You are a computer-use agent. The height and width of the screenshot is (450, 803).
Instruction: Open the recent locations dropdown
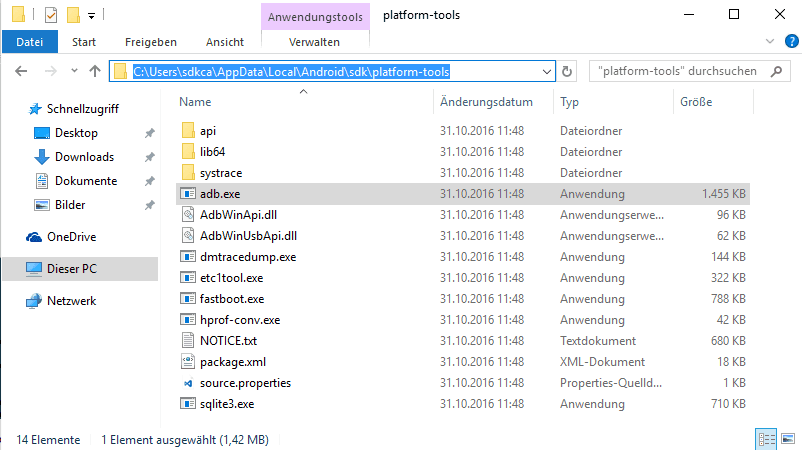pyautogui.click(x=74, y=71)
